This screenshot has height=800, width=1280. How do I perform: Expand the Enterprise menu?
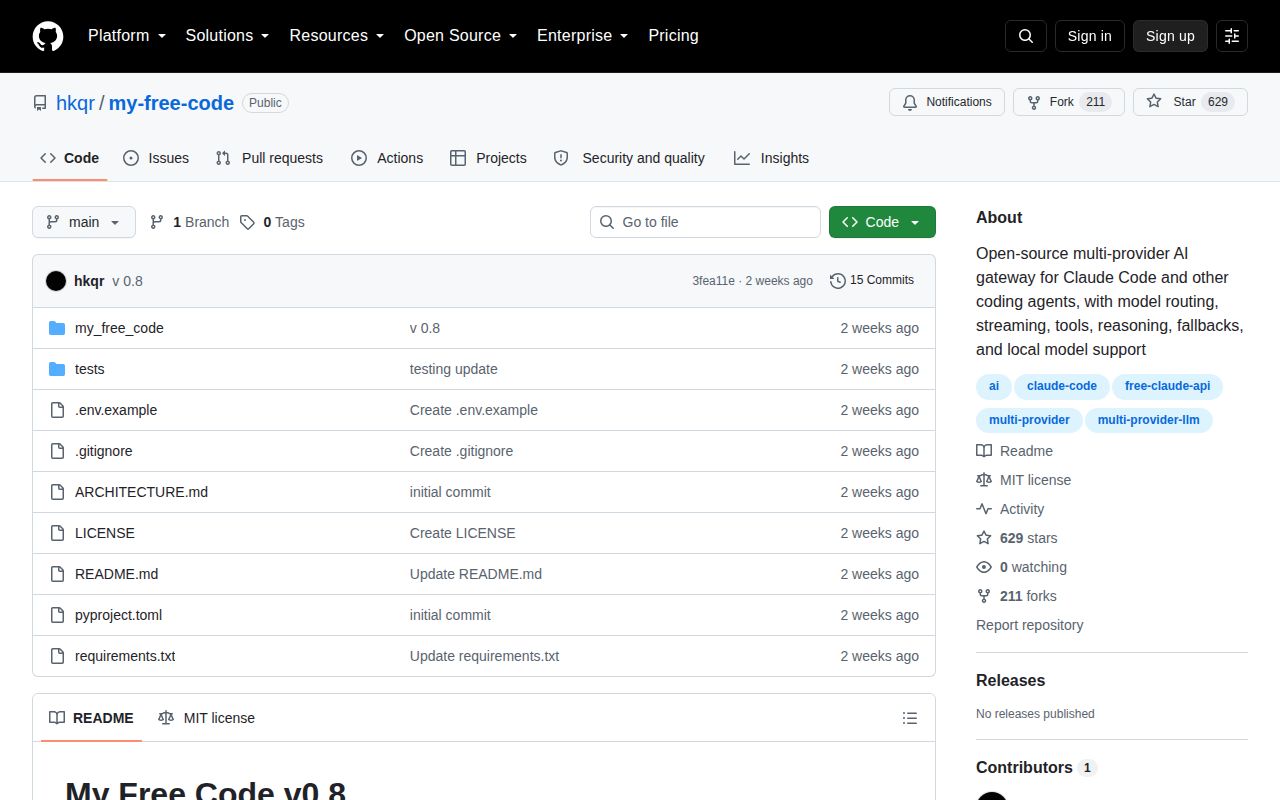582,36
